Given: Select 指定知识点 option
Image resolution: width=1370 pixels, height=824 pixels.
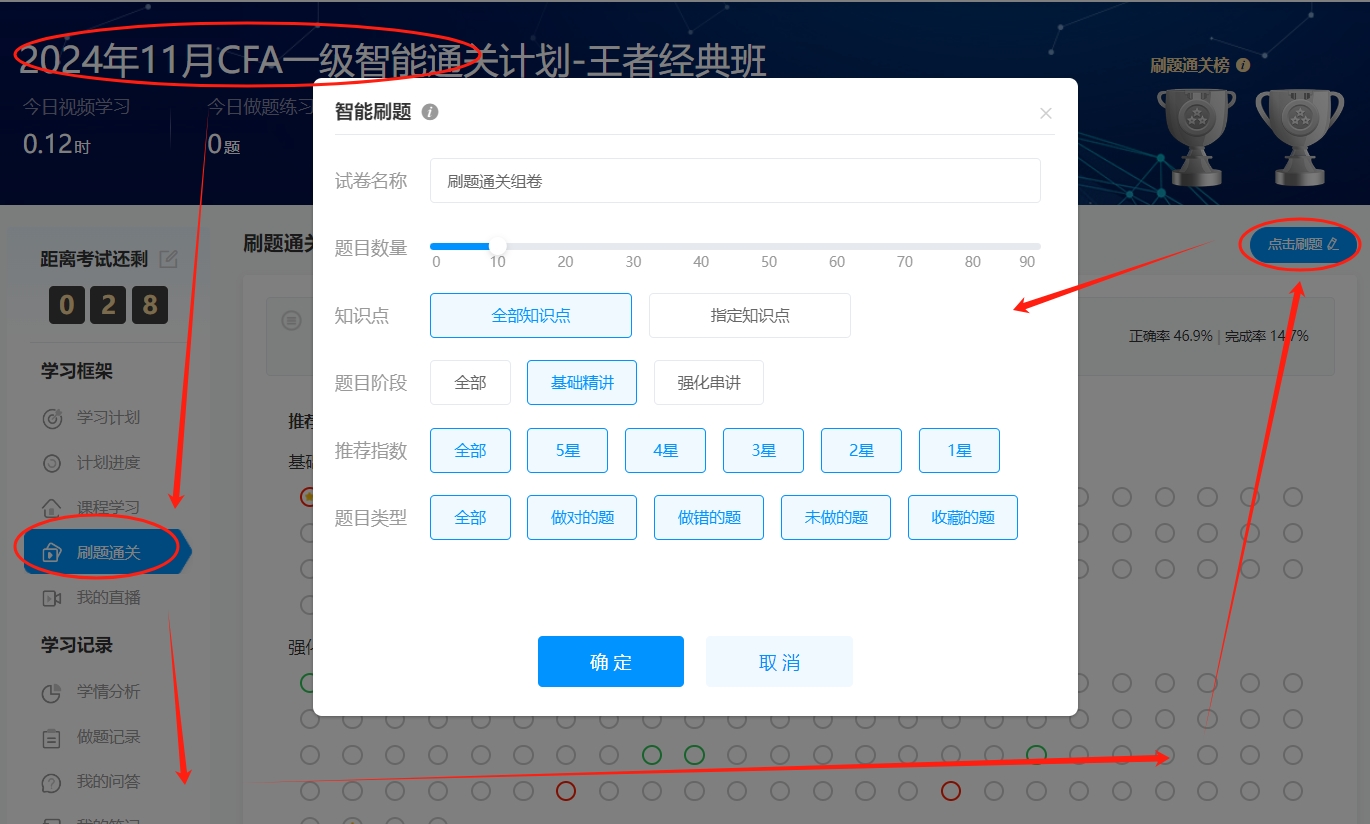Looking at the screenshot, I should tap(750, 315).
